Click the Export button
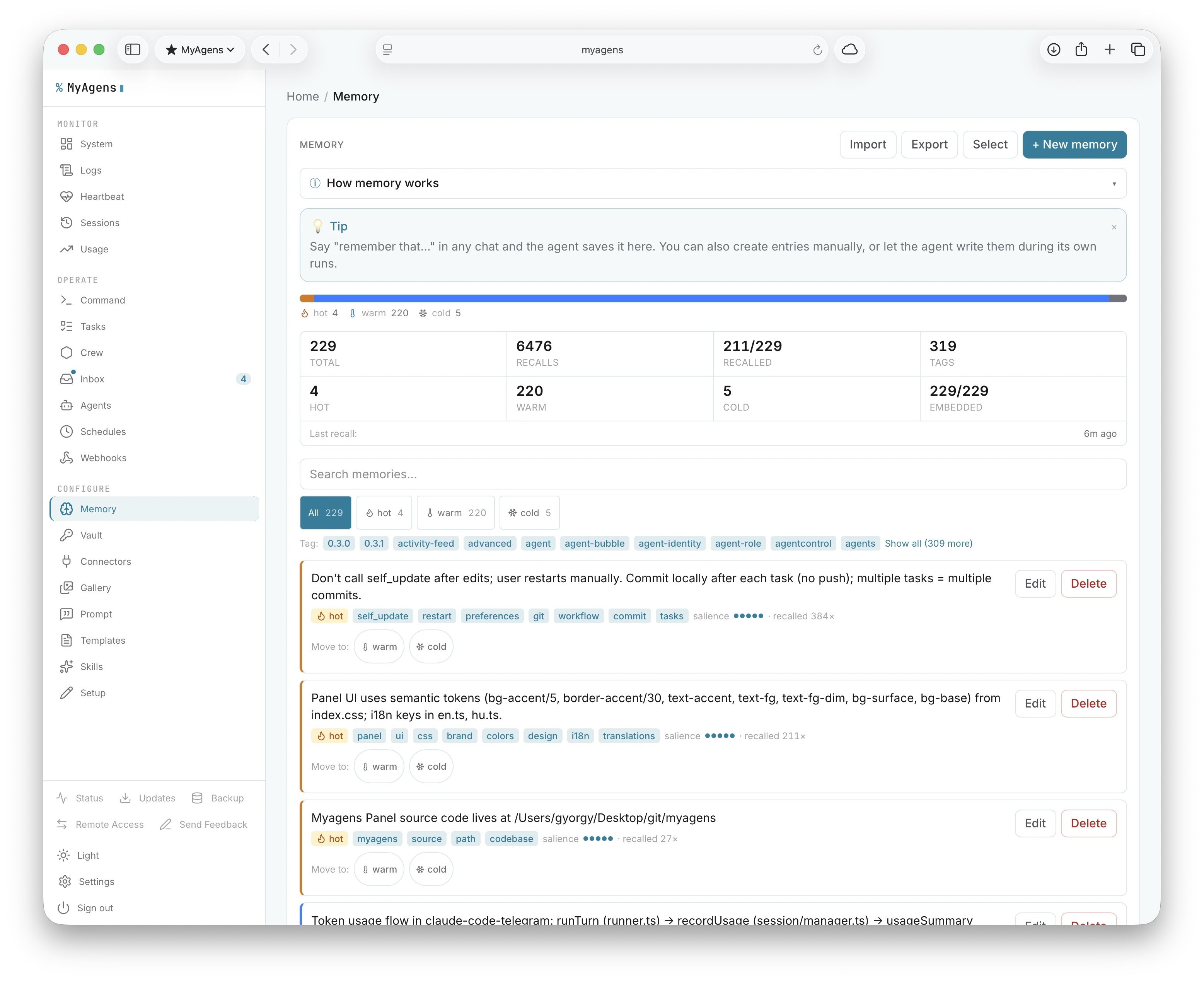 point(929,144)
